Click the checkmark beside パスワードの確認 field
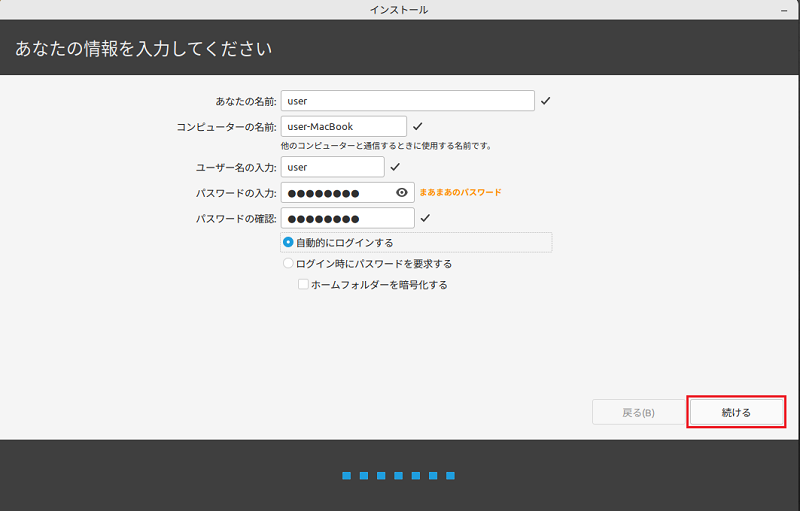This screenshot has width=800, height=511. [425, 218]
